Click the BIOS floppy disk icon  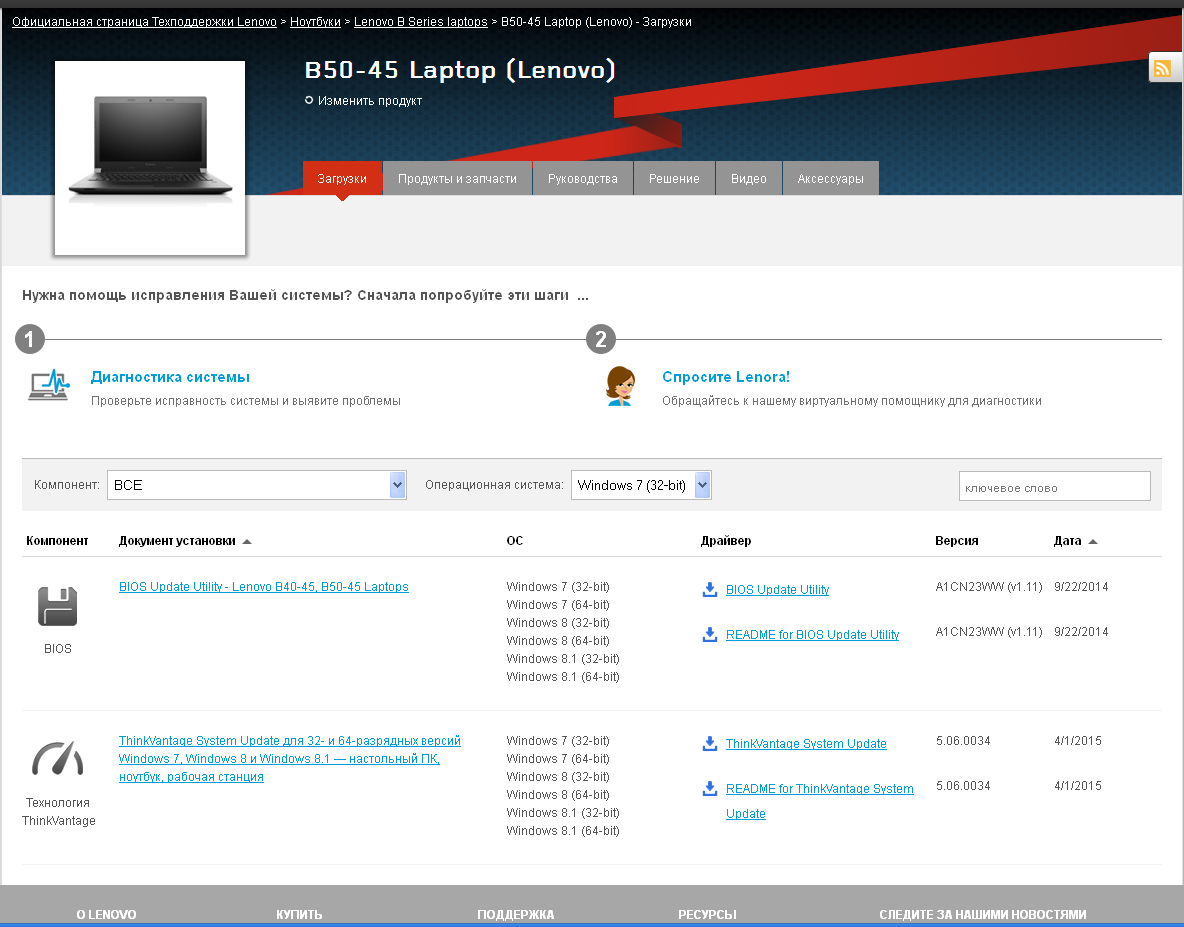click(57, 606)
